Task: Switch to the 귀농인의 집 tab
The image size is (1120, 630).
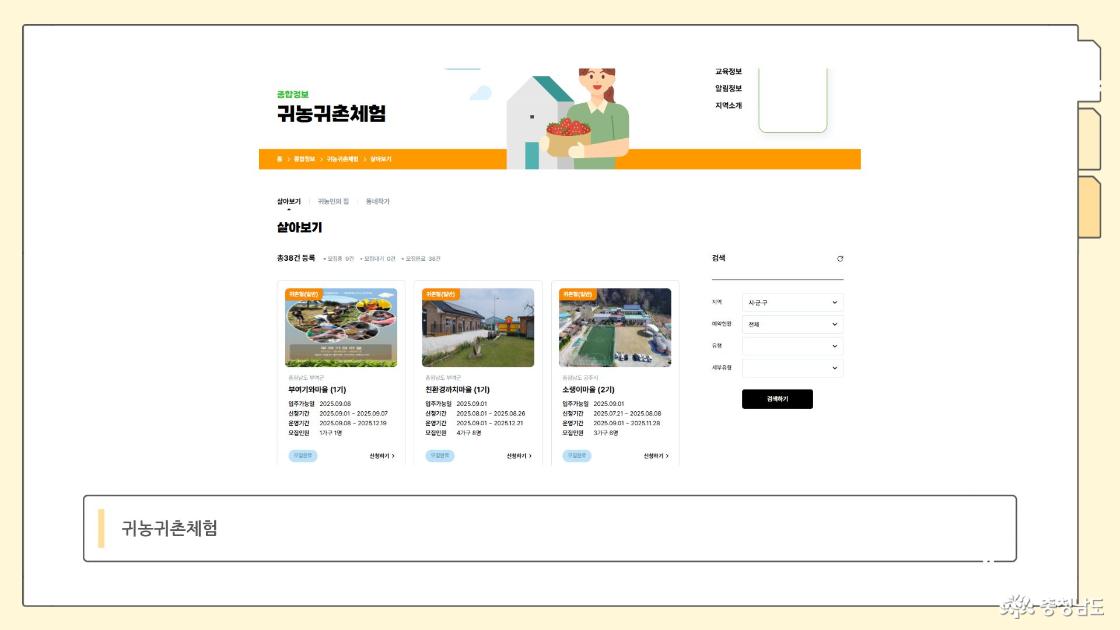Action: (333, 202)
